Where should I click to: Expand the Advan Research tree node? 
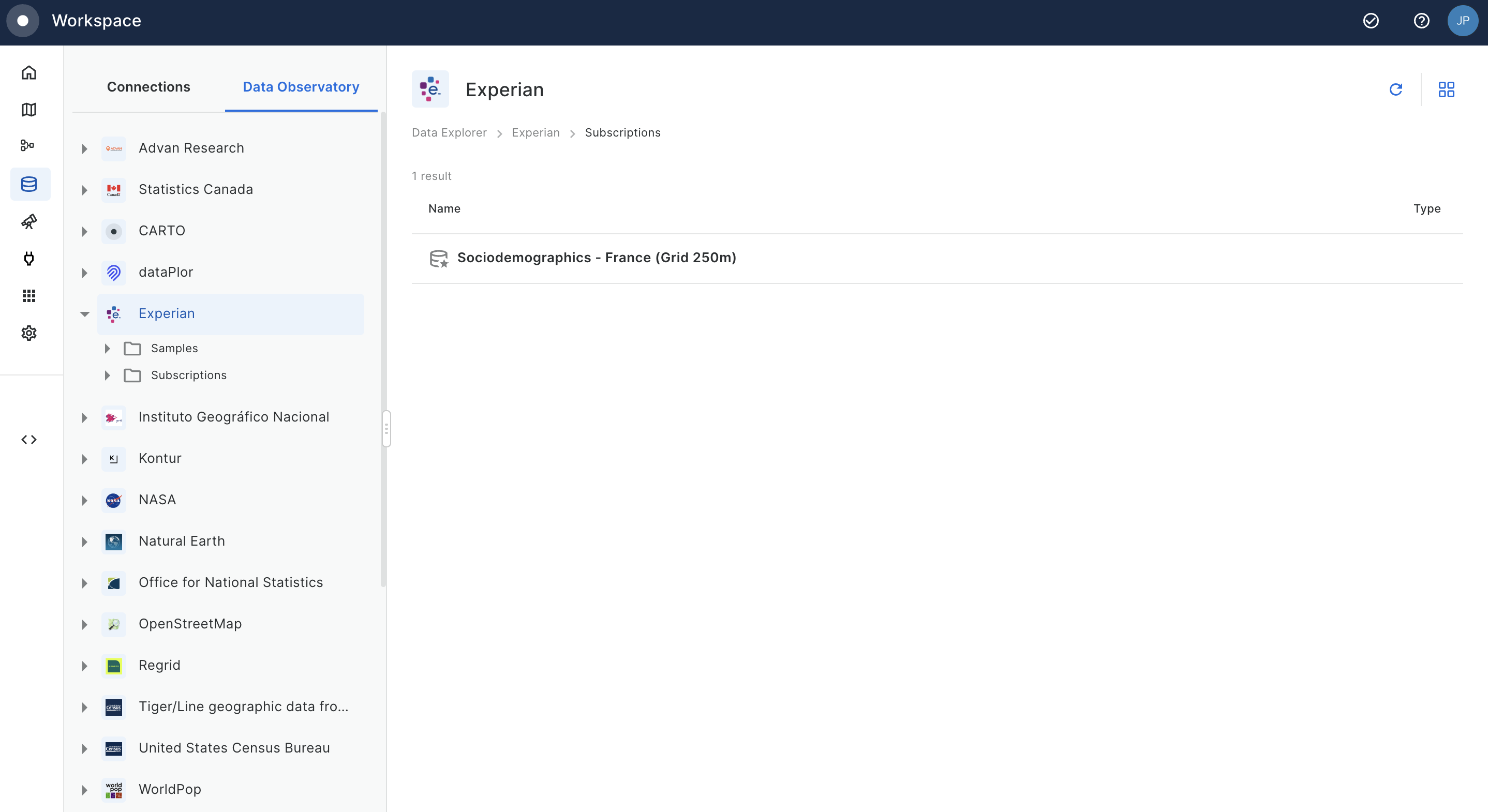click(x=84, y=148)
